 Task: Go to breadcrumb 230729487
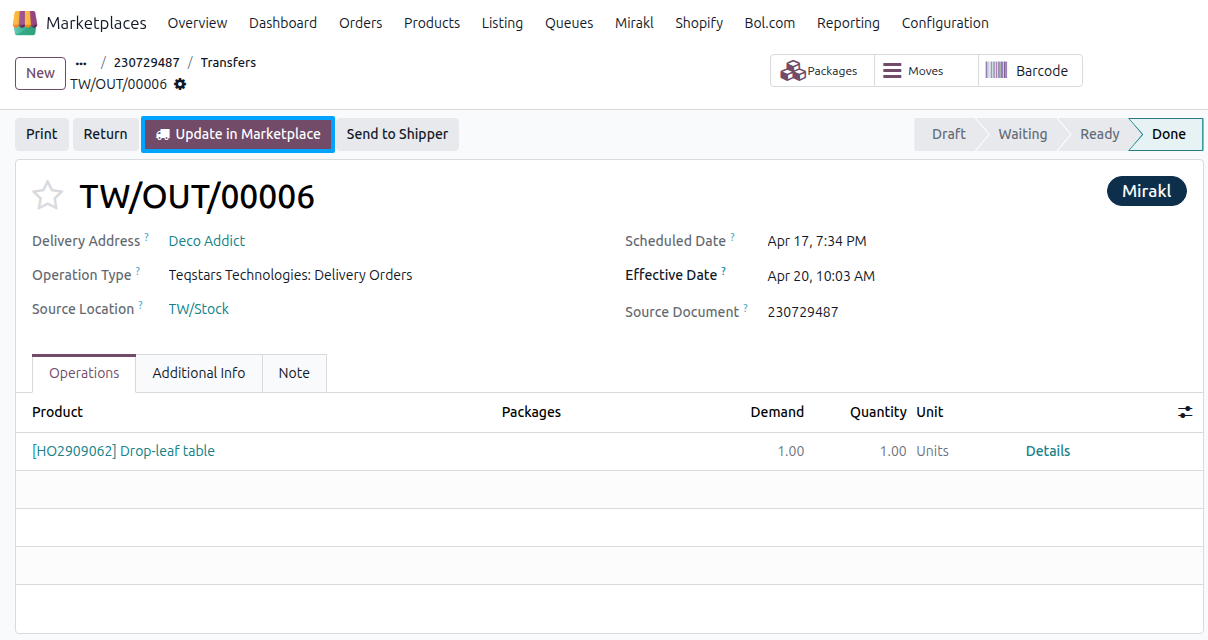[x=147, y=62]
